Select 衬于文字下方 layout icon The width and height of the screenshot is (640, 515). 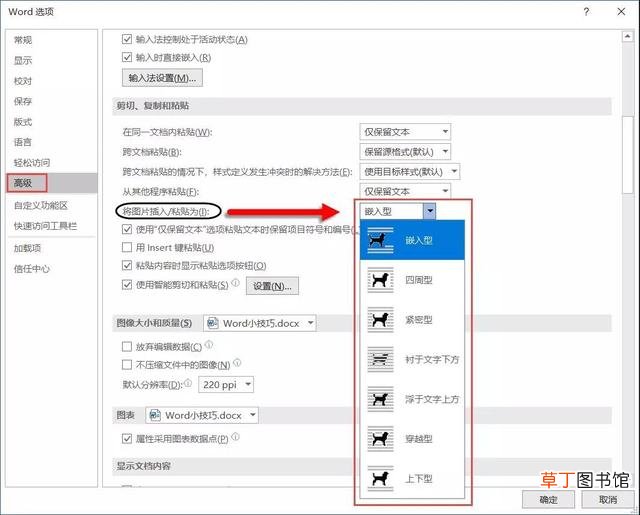[x=380, y=359]
